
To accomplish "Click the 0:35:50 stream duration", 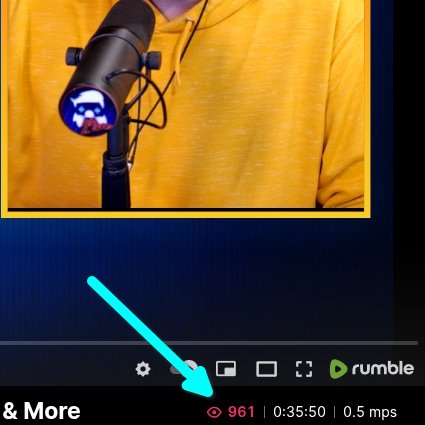I will (299, 412).
